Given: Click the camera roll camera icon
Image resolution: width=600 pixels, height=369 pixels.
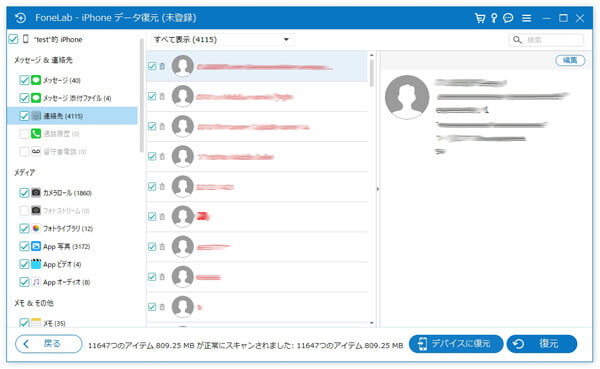Looking at the screenshot, I should click(x=36, y=193).
